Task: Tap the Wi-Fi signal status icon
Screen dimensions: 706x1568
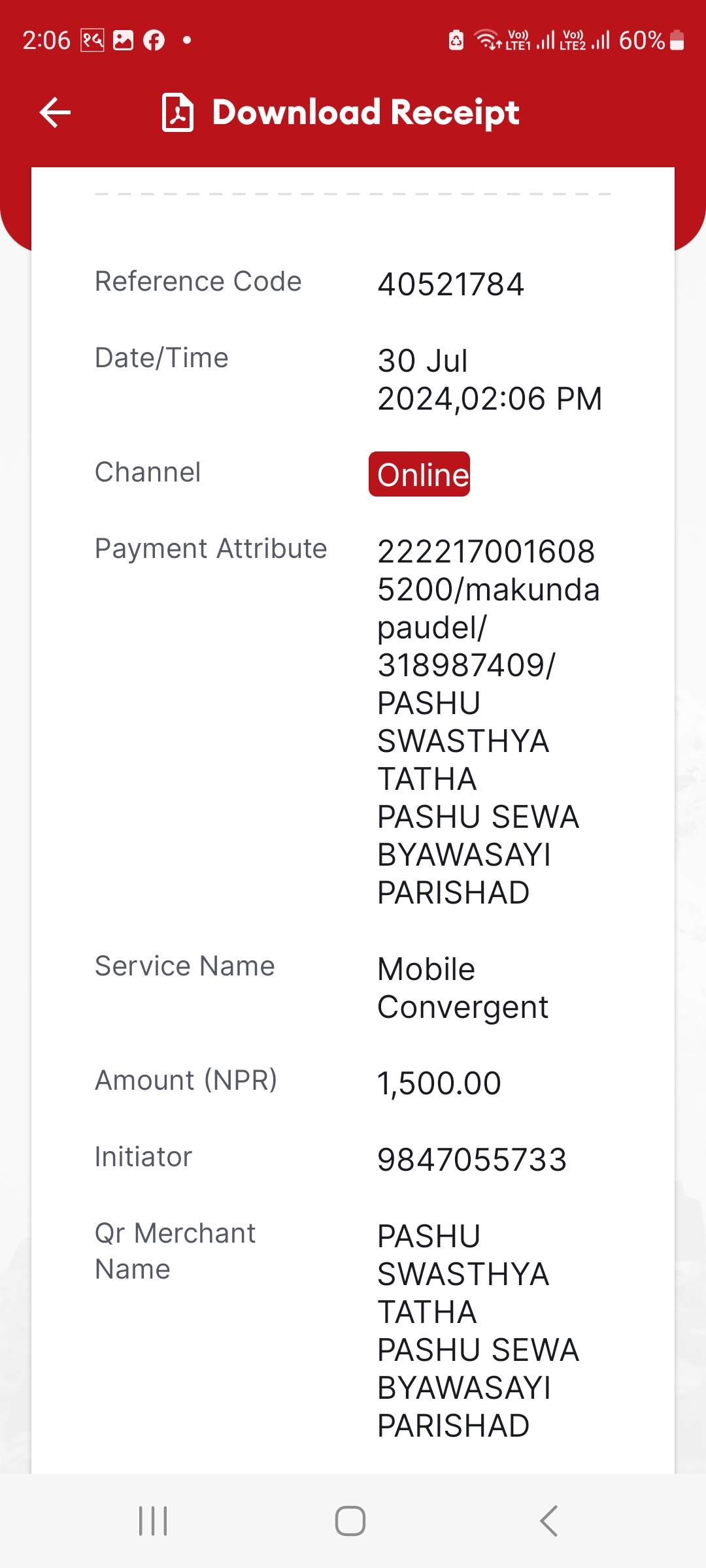Action: coord(488,41)
